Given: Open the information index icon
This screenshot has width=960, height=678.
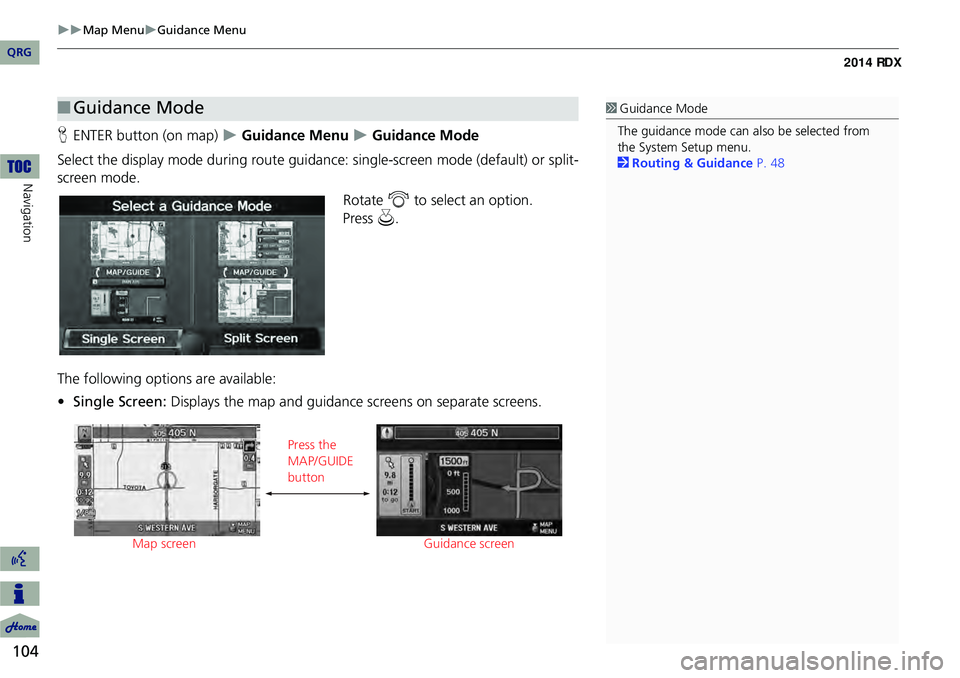Looking at the screenshot, I should click(20, 593).
